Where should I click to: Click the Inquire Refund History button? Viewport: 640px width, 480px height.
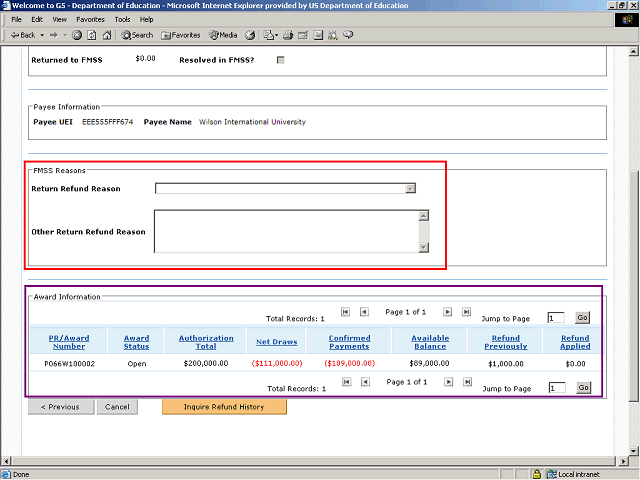[224, 407]
